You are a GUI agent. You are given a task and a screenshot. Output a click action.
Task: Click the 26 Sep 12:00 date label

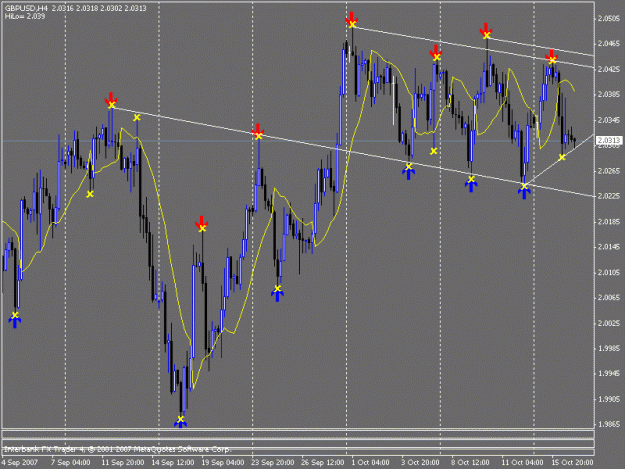(x=322, y=463)
